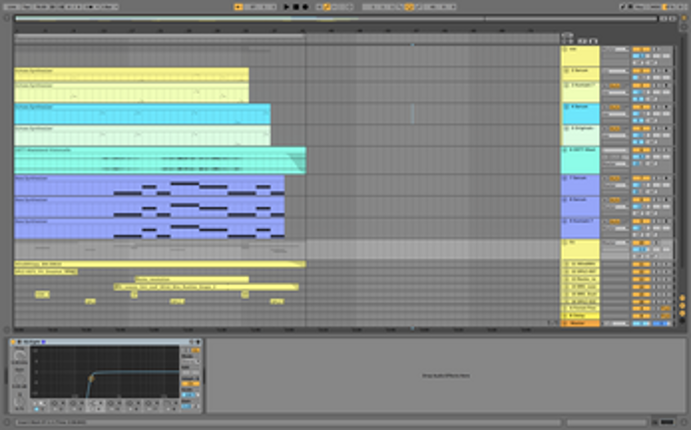Start playback with the Play button
This screenshot has width=691, height=430.
286,7
